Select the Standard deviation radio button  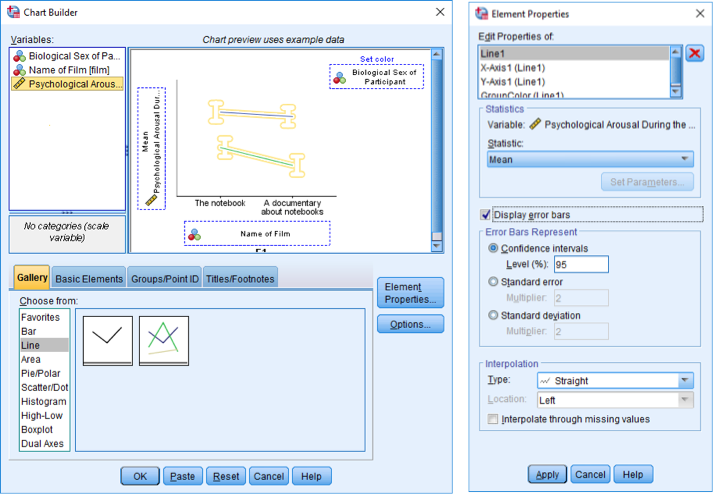pos(493,315)
